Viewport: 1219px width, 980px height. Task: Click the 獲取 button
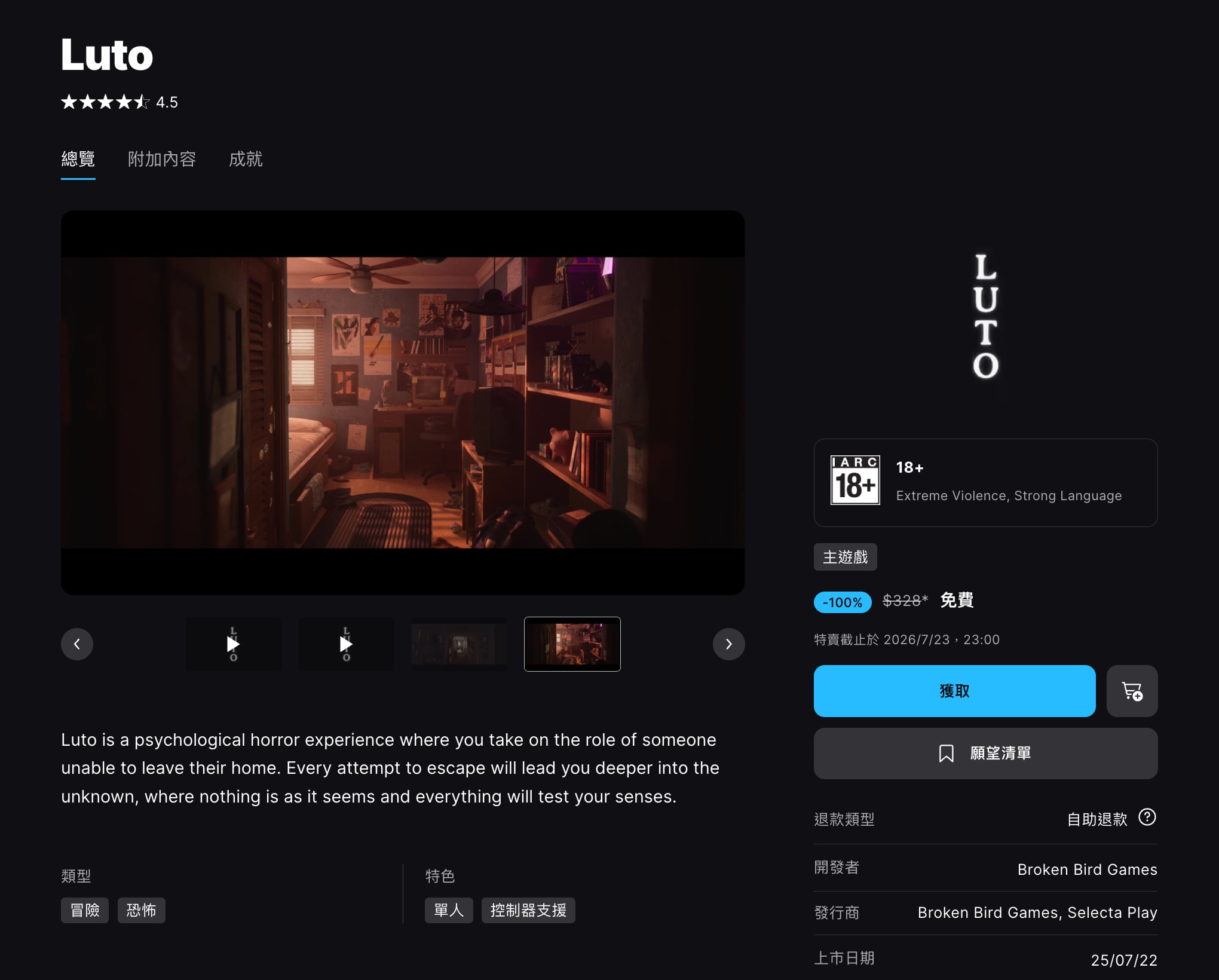point(954,691)
